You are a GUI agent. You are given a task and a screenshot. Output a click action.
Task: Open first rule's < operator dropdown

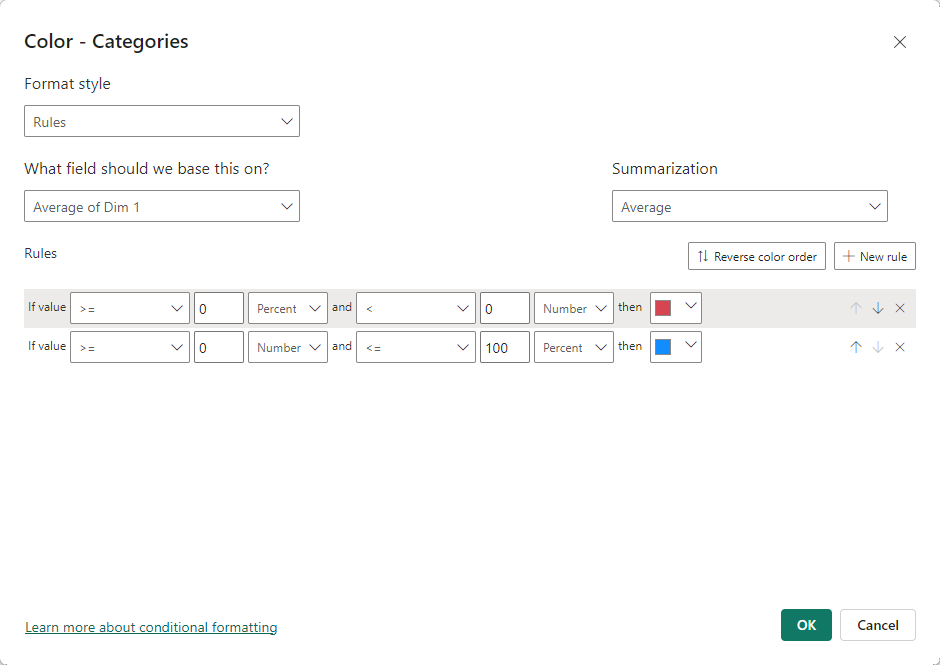(416, 308)
